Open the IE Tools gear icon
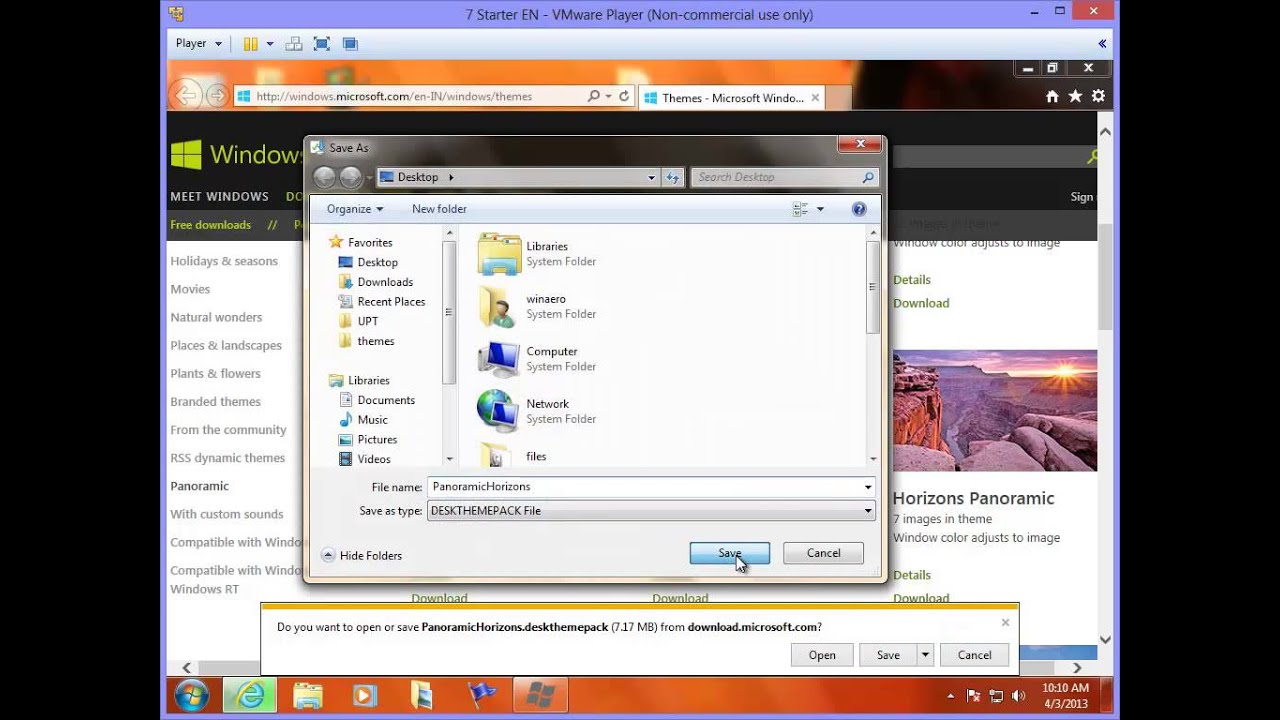Image resolution: width=1280 pixels, height=720 pixels. click(1098, 97)
